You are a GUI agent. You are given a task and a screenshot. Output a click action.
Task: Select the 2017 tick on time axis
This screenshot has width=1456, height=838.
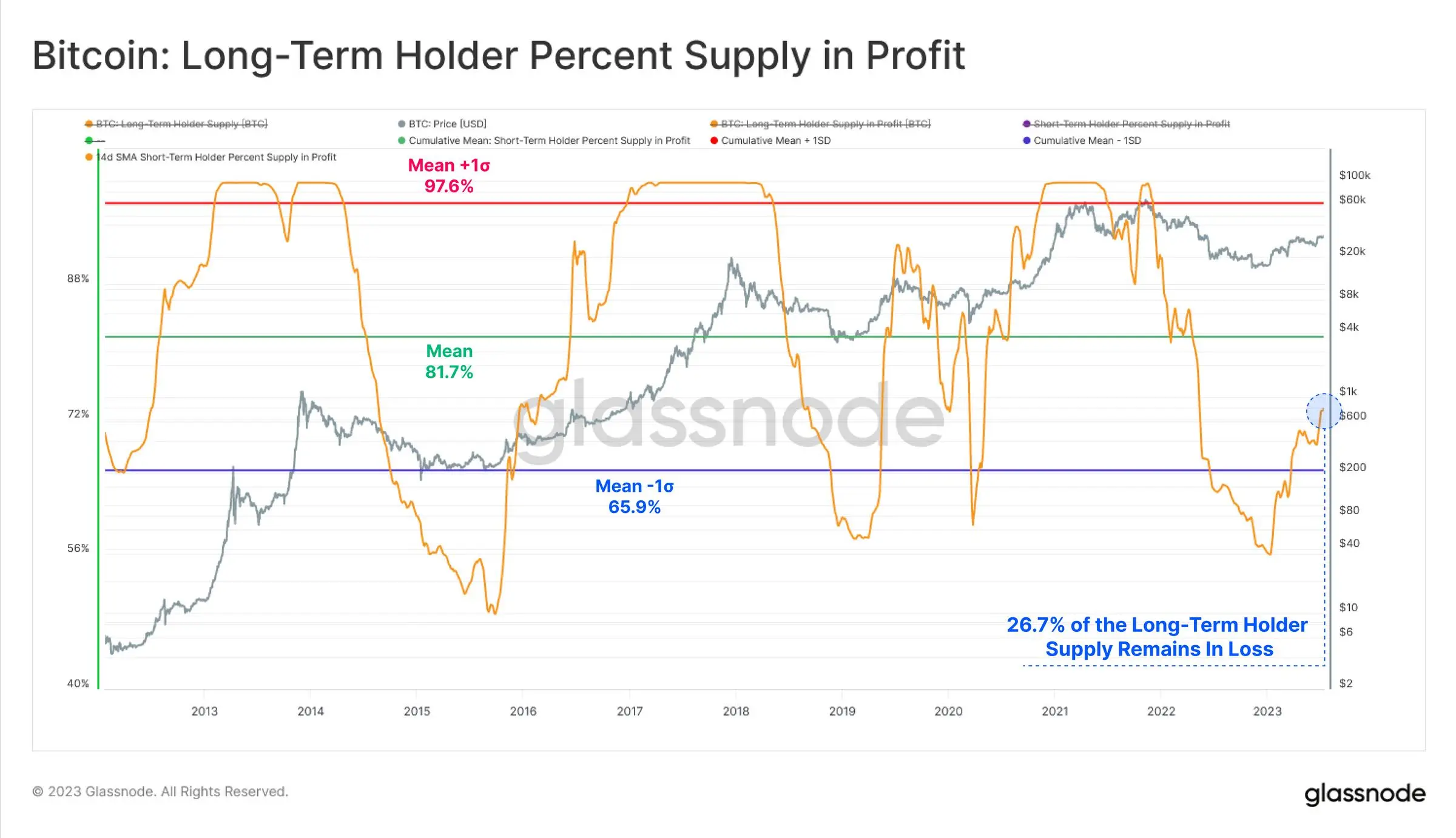click(x=630, y=711)
